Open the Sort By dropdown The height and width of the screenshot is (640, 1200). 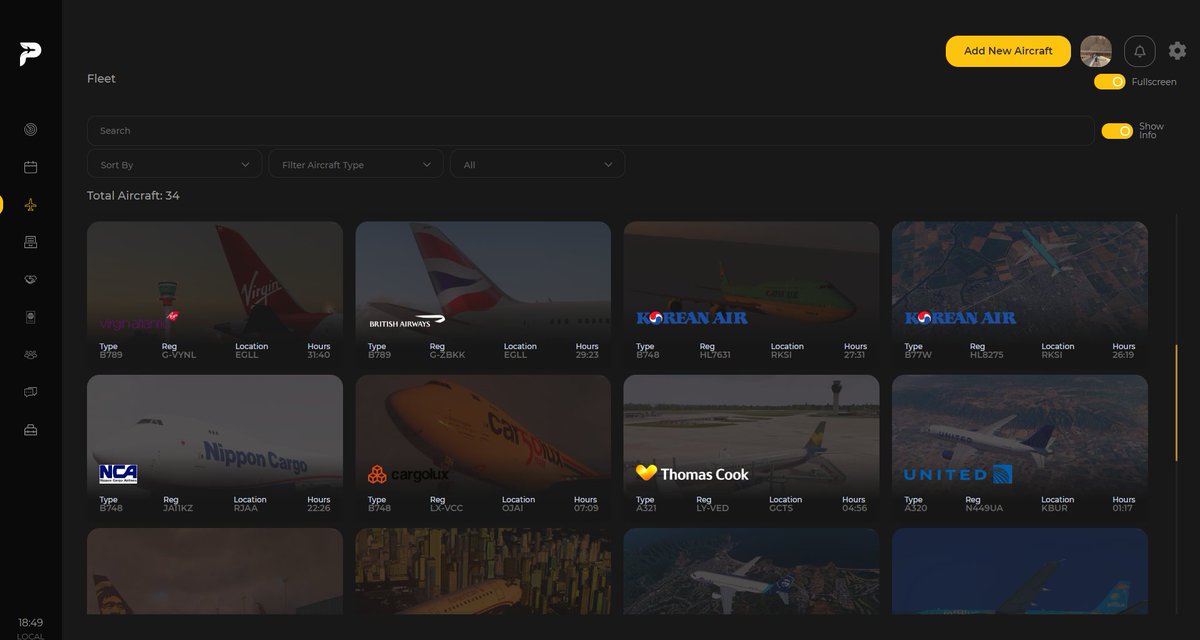coord(174,163)
